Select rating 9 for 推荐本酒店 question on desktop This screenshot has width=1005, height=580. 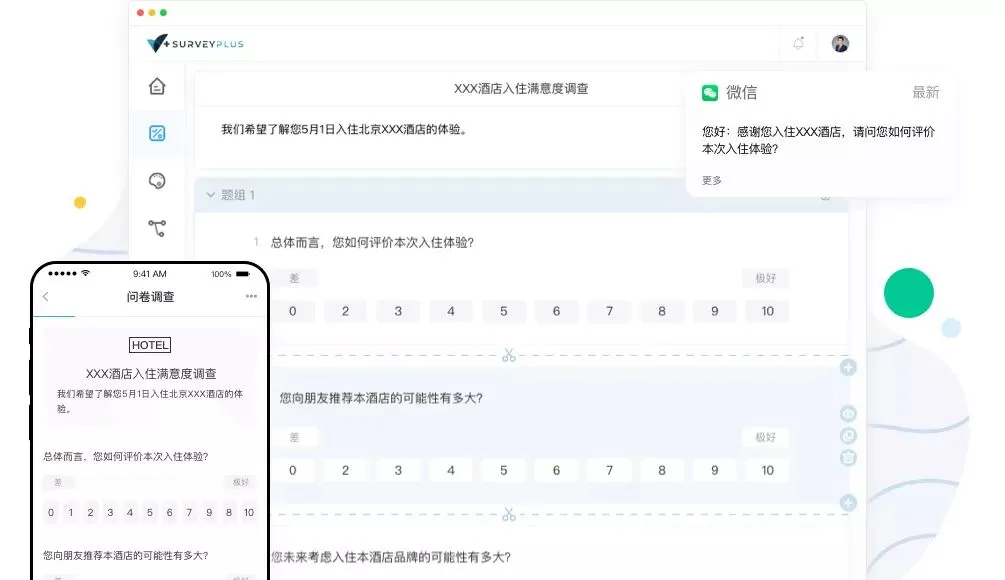(715, 470)
